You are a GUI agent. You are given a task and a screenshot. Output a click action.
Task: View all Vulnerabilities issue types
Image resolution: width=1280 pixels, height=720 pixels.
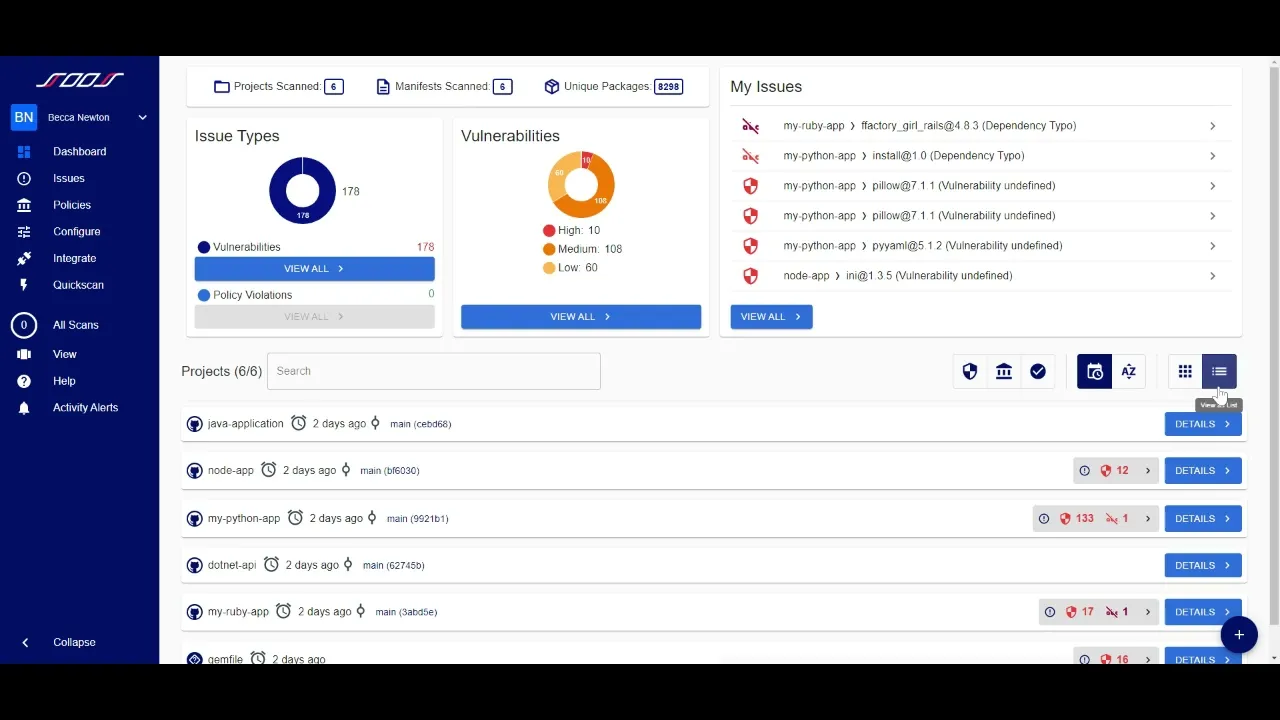click(314, 269)
